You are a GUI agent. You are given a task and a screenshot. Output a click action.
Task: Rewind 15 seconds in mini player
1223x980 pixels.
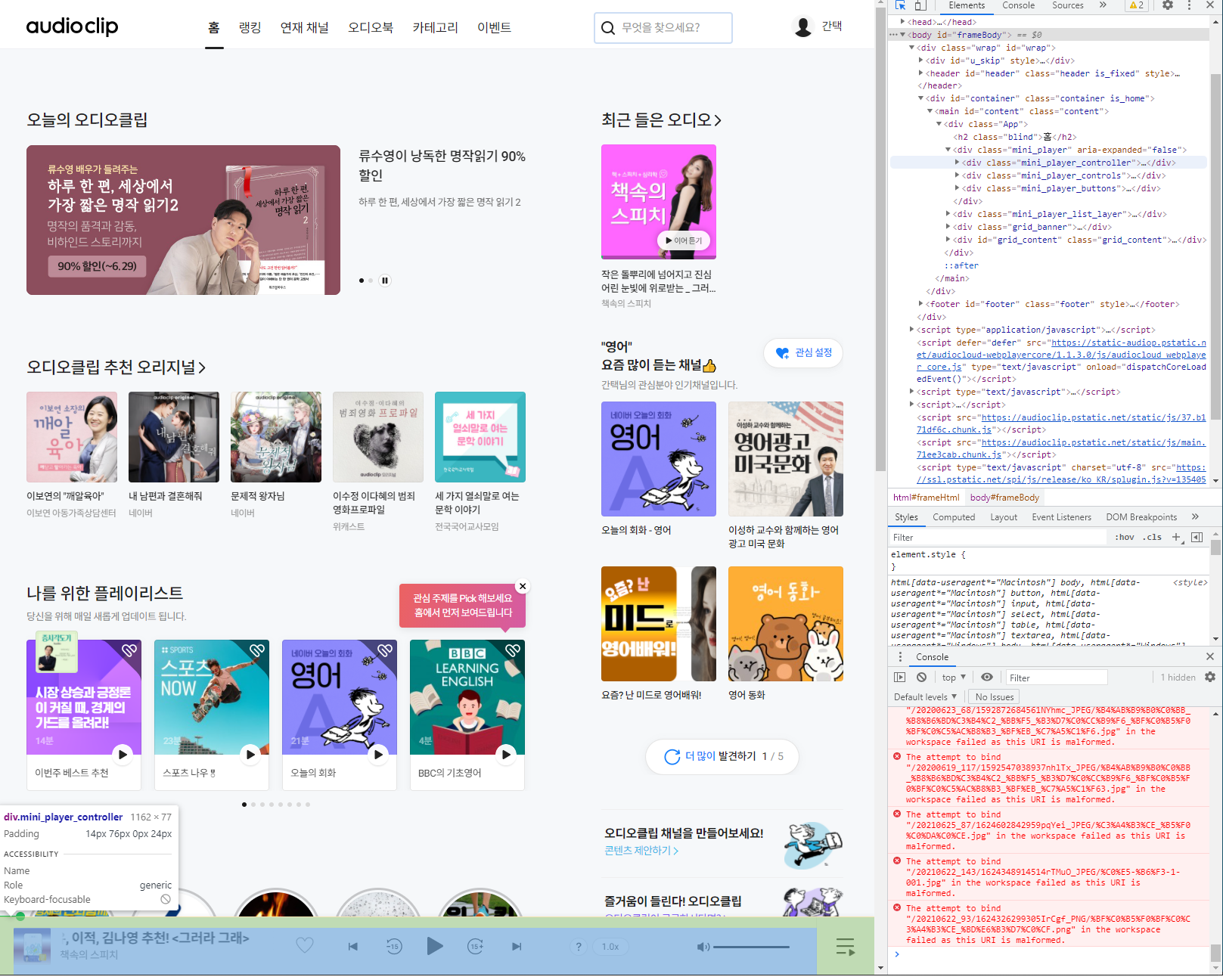pos(394,946)
